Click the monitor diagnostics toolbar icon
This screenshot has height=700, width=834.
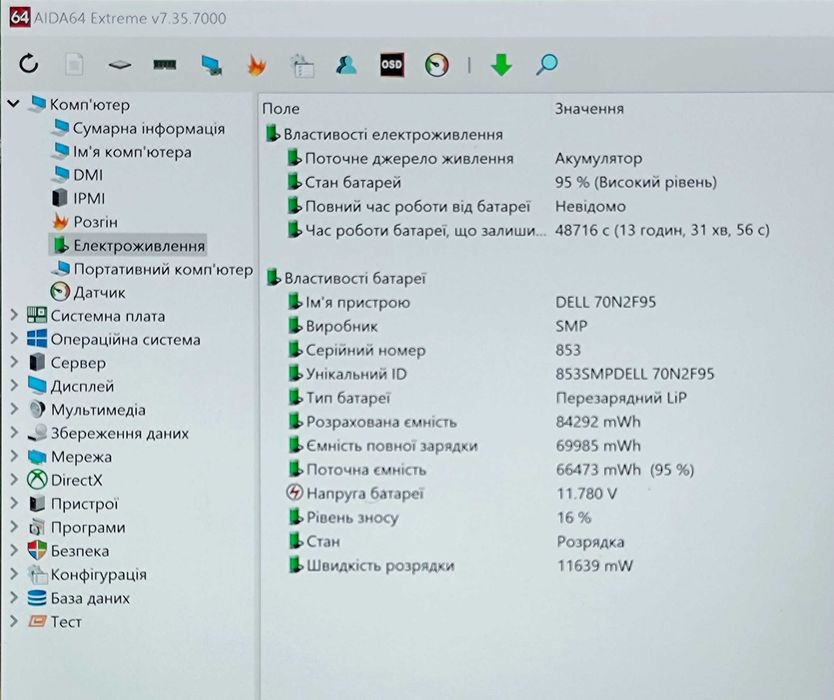(212, 65)
